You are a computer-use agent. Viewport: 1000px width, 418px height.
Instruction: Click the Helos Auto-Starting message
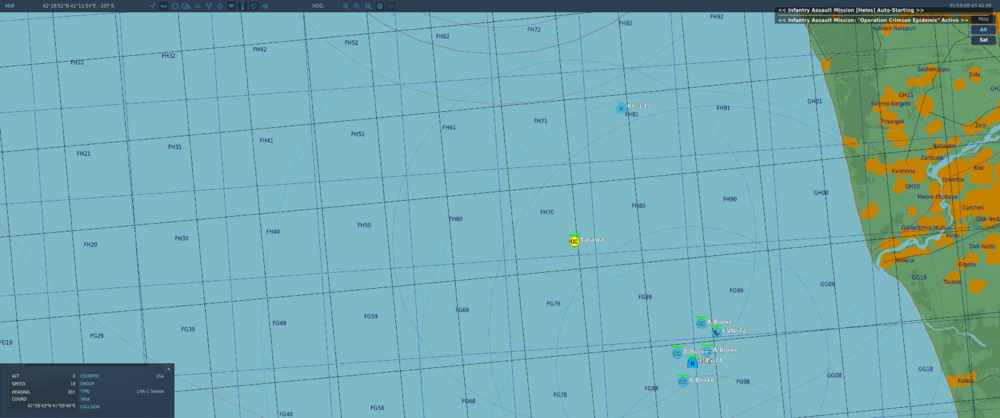coord(851,11)
